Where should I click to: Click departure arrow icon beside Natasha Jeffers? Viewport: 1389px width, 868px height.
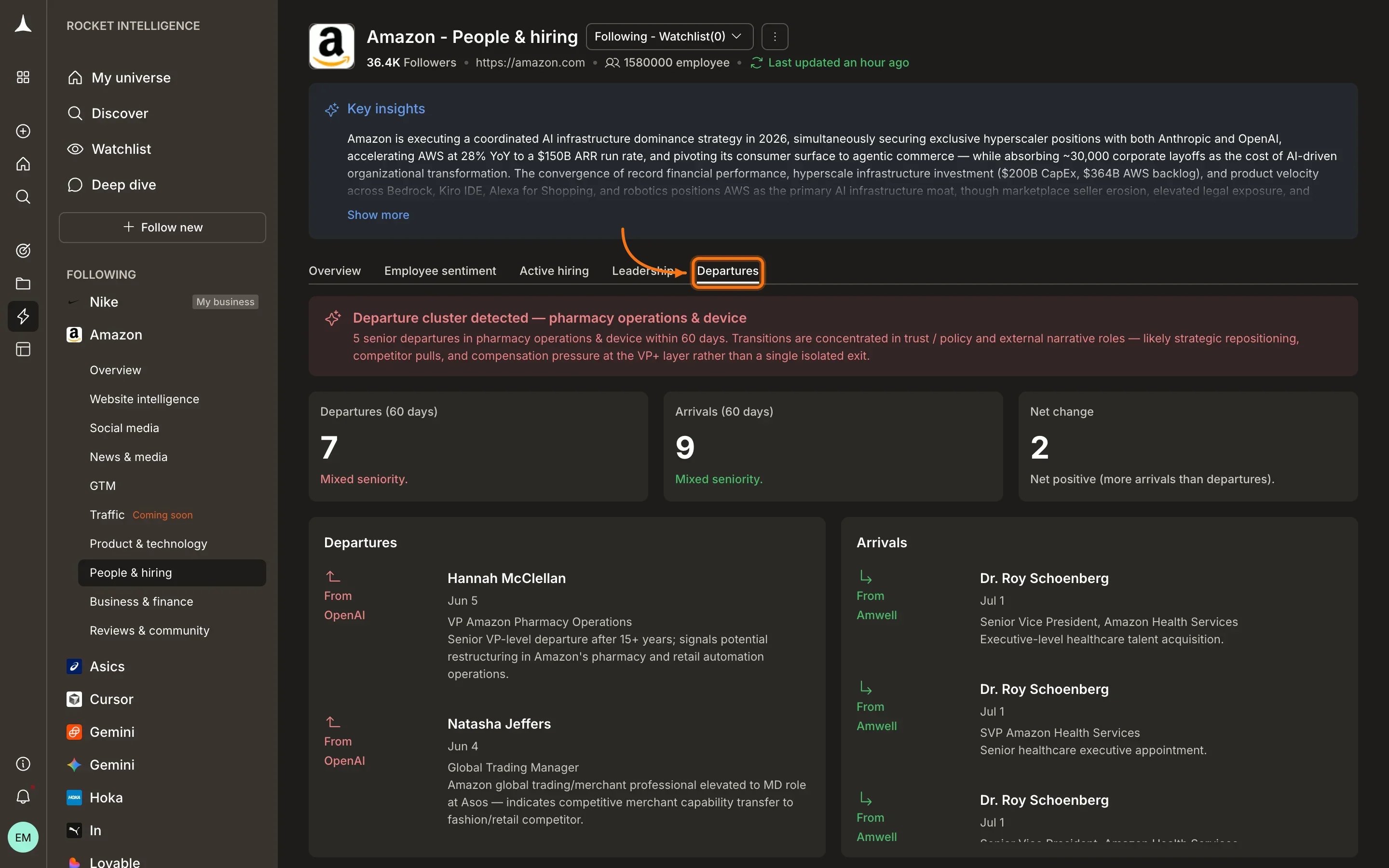coord(333,721)
